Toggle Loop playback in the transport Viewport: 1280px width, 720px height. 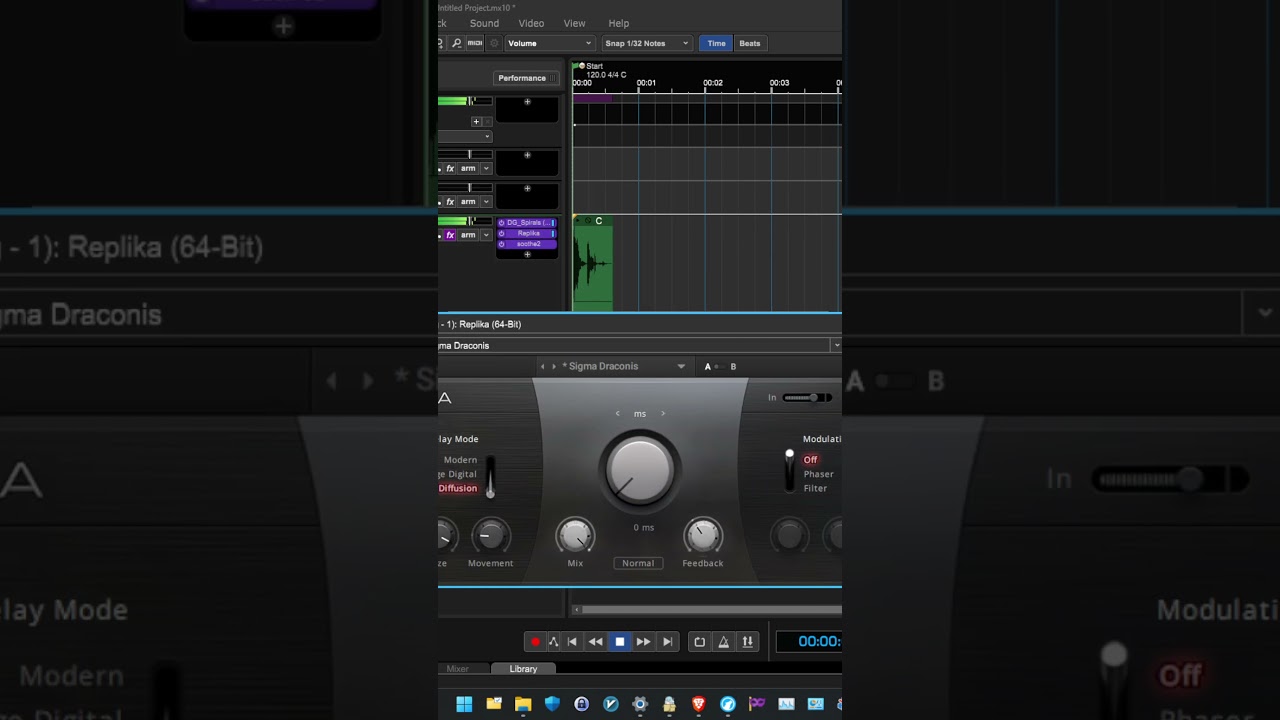(x=699, y=642)
